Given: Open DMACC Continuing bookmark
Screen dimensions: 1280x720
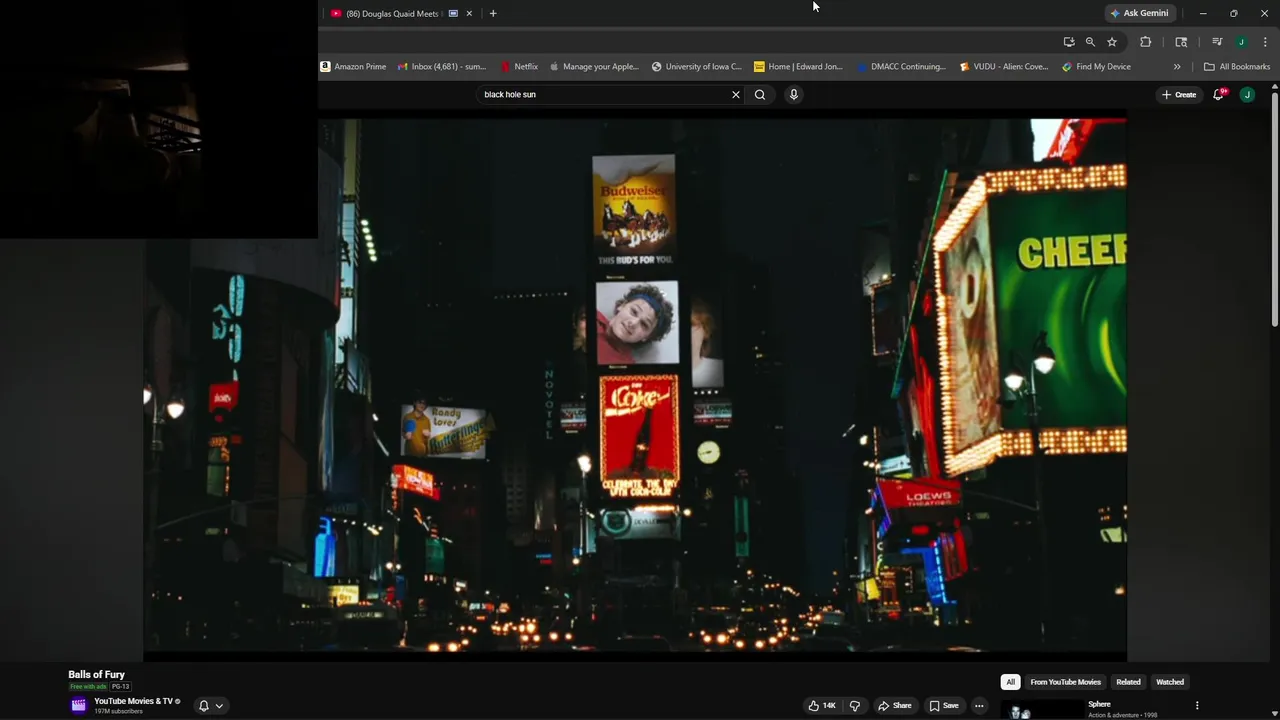Looking at the screenshot, I should 901,67.
